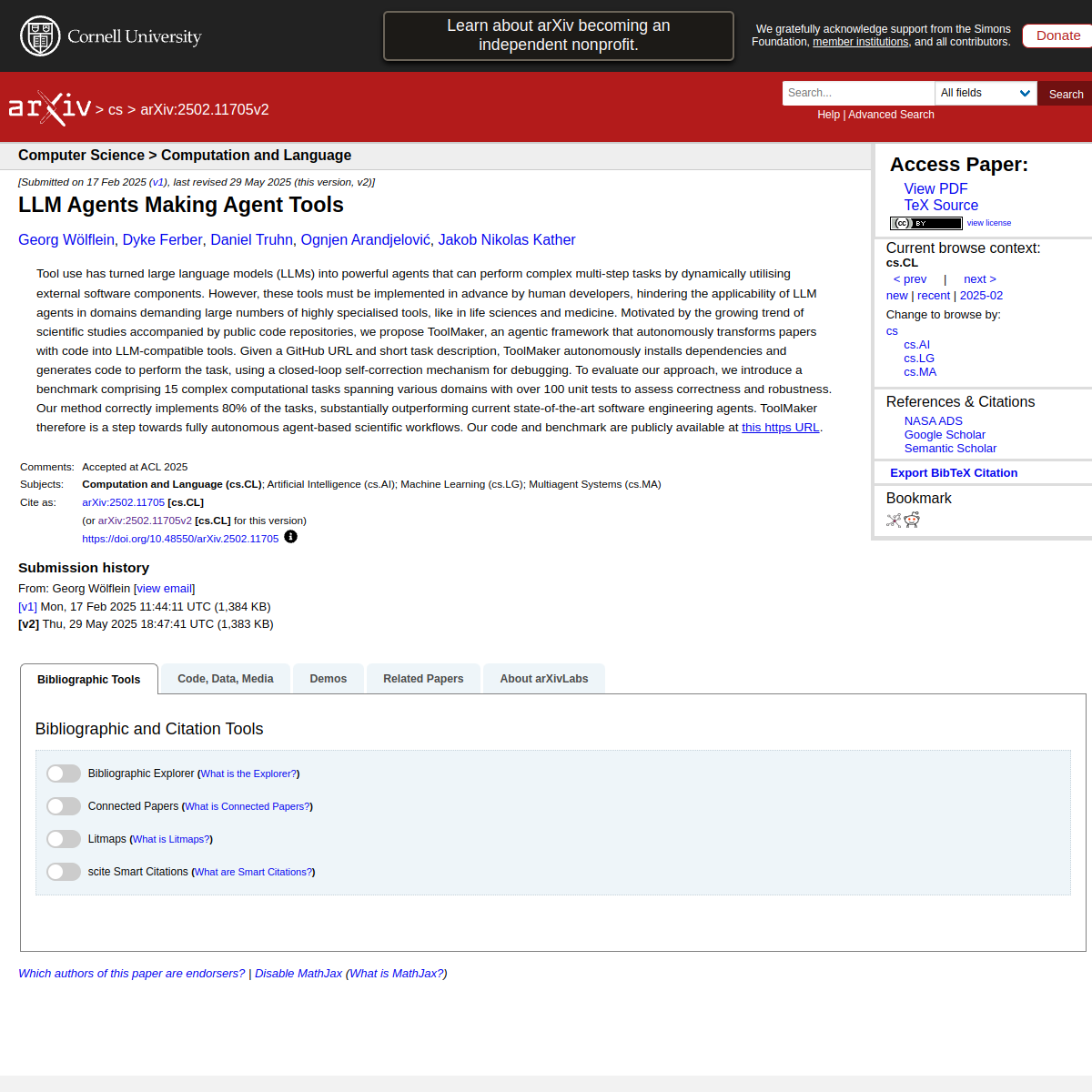This screenshot has width=1092, height=1092.
Task: Open the View PDF link
Action: 935,188
